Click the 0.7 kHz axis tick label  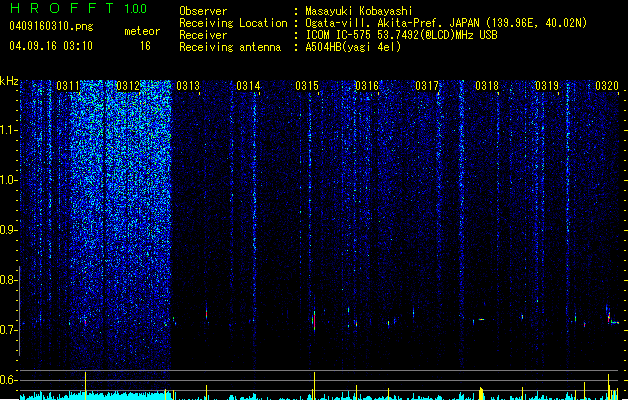[8, 330]
